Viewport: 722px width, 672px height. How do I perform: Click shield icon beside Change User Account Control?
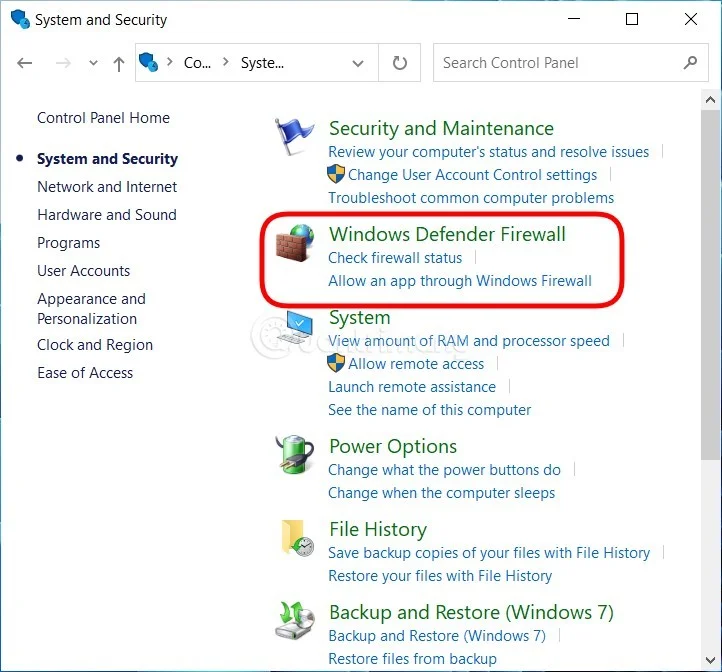(x=336, y=175)
